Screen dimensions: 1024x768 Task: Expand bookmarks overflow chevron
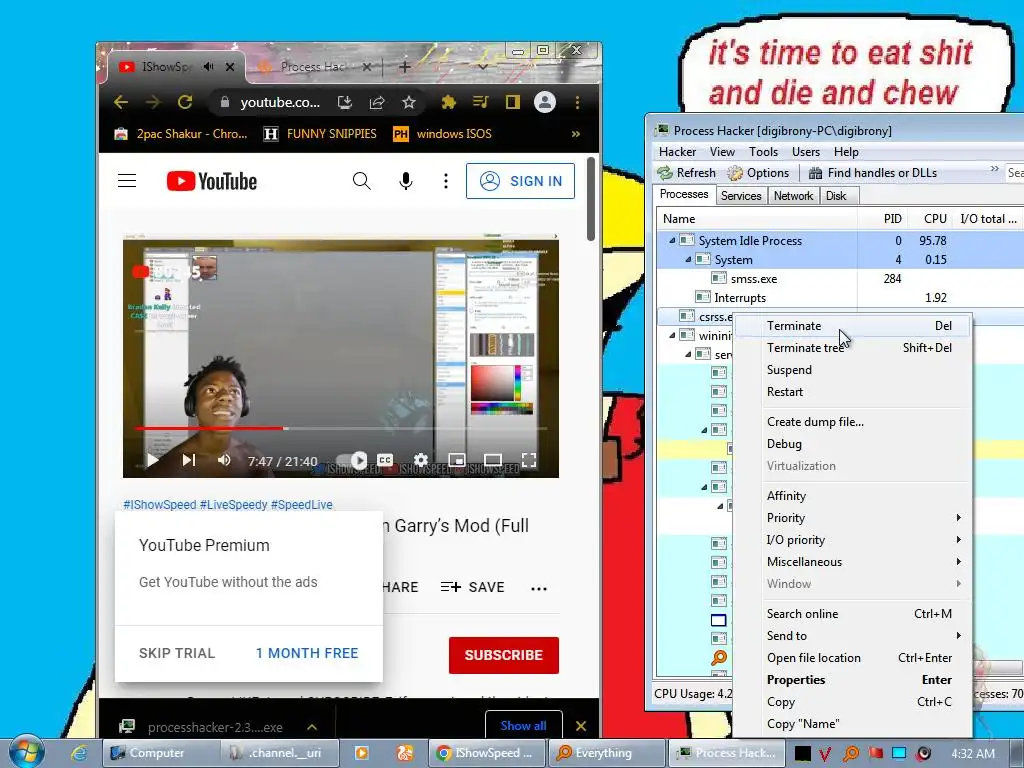pos(575,134)
